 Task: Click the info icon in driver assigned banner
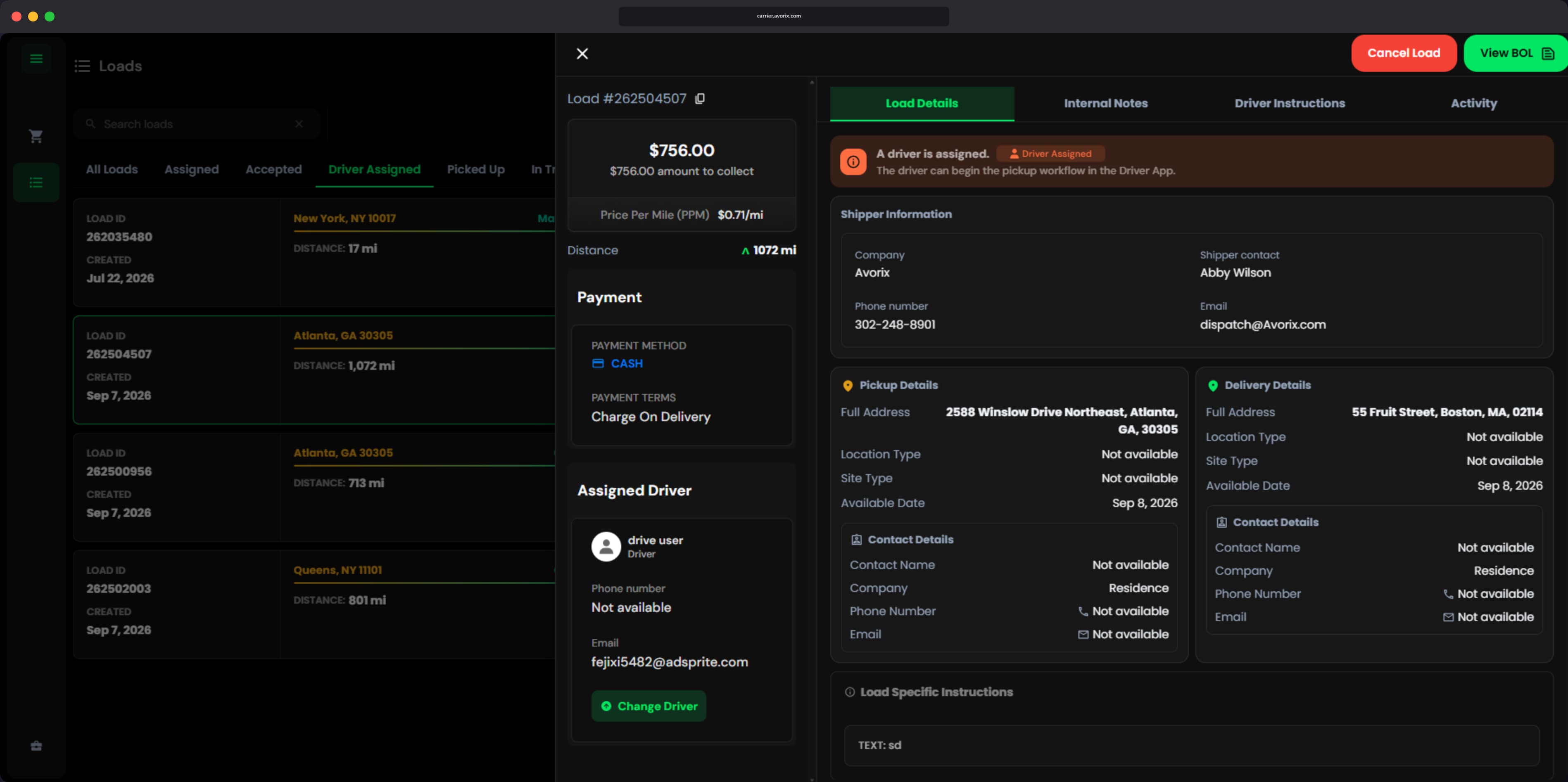point(853,161)
